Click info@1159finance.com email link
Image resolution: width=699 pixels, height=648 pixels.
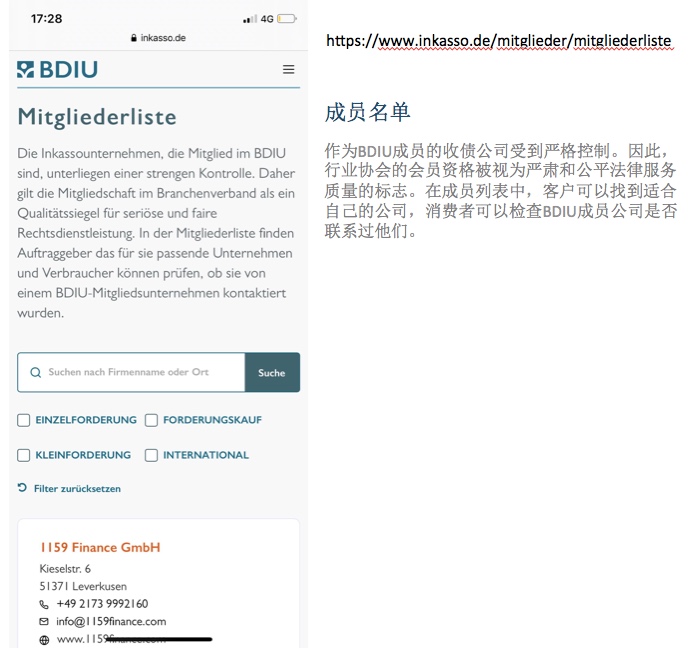pos(111,621)
